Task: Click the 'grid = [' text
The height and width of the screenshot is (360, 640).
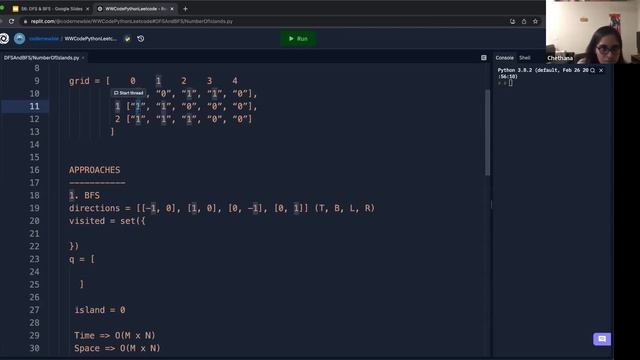Action: tap(89, 81)
